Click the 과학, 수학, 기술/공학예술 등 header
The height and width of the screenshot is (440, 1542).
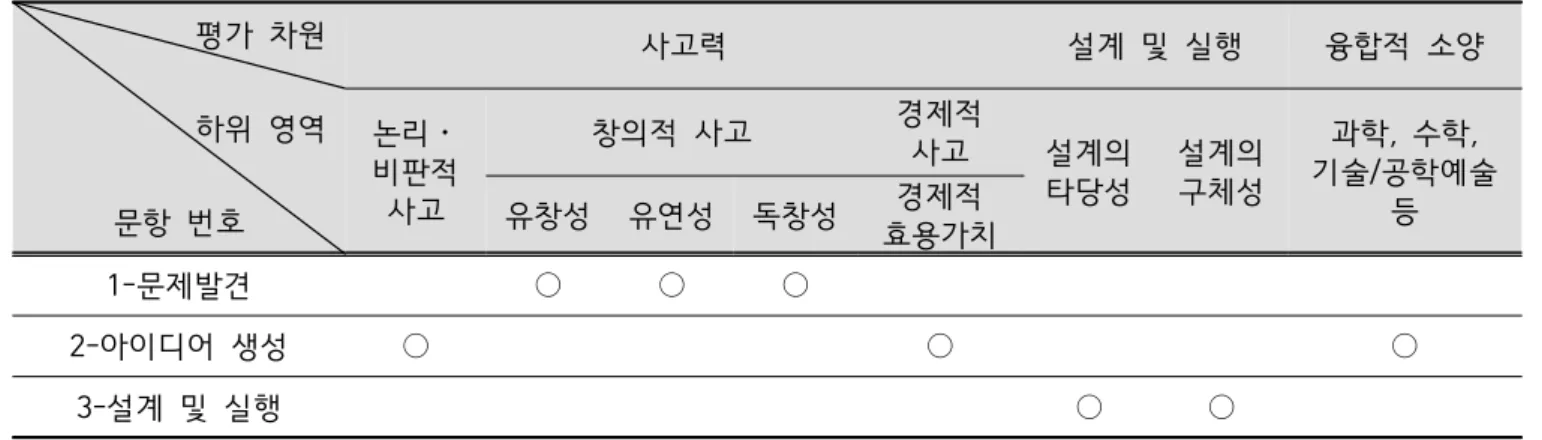(x=1404, y=173)
